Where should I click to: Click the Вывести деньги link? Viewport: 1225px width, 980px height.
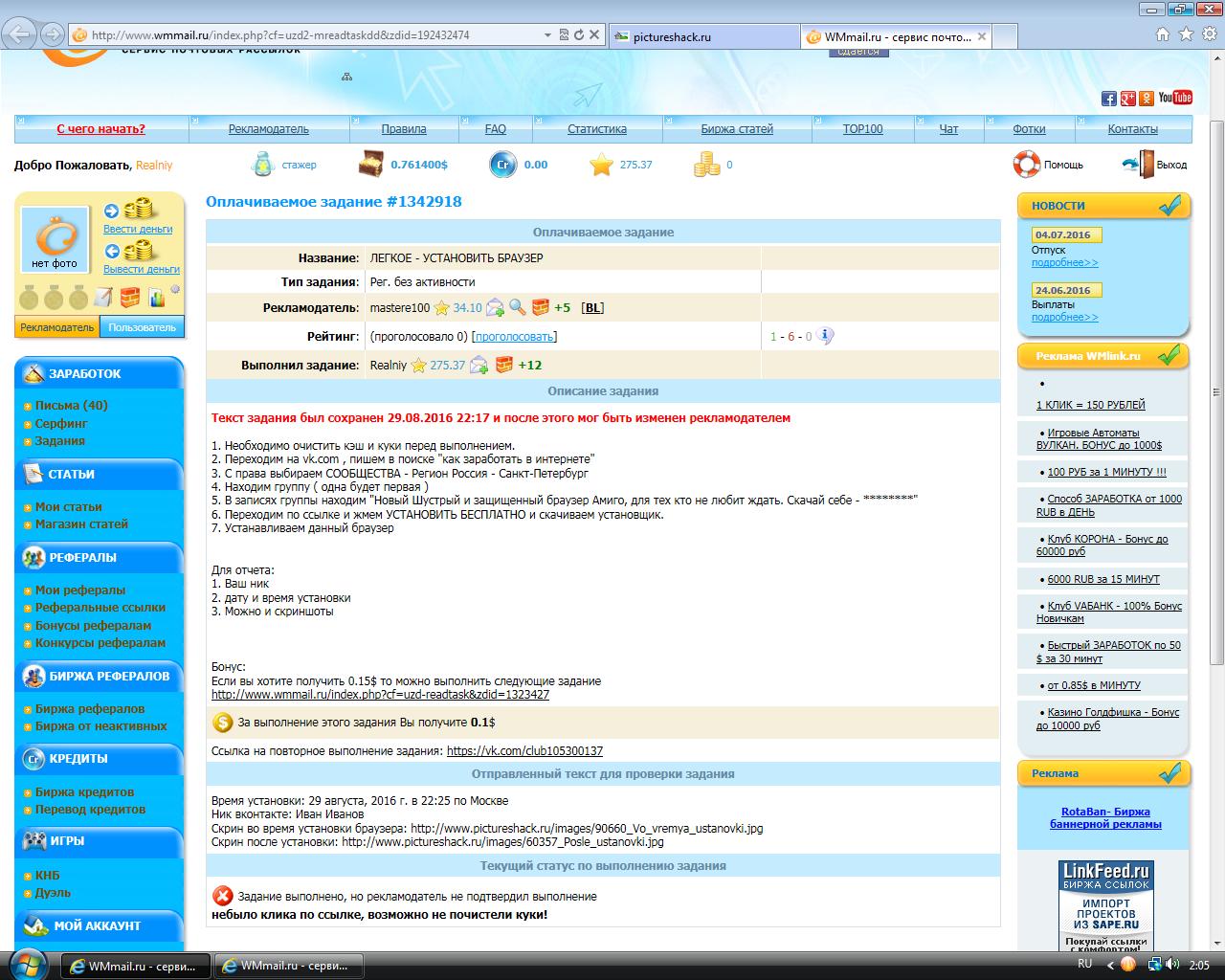click(142, 269)
